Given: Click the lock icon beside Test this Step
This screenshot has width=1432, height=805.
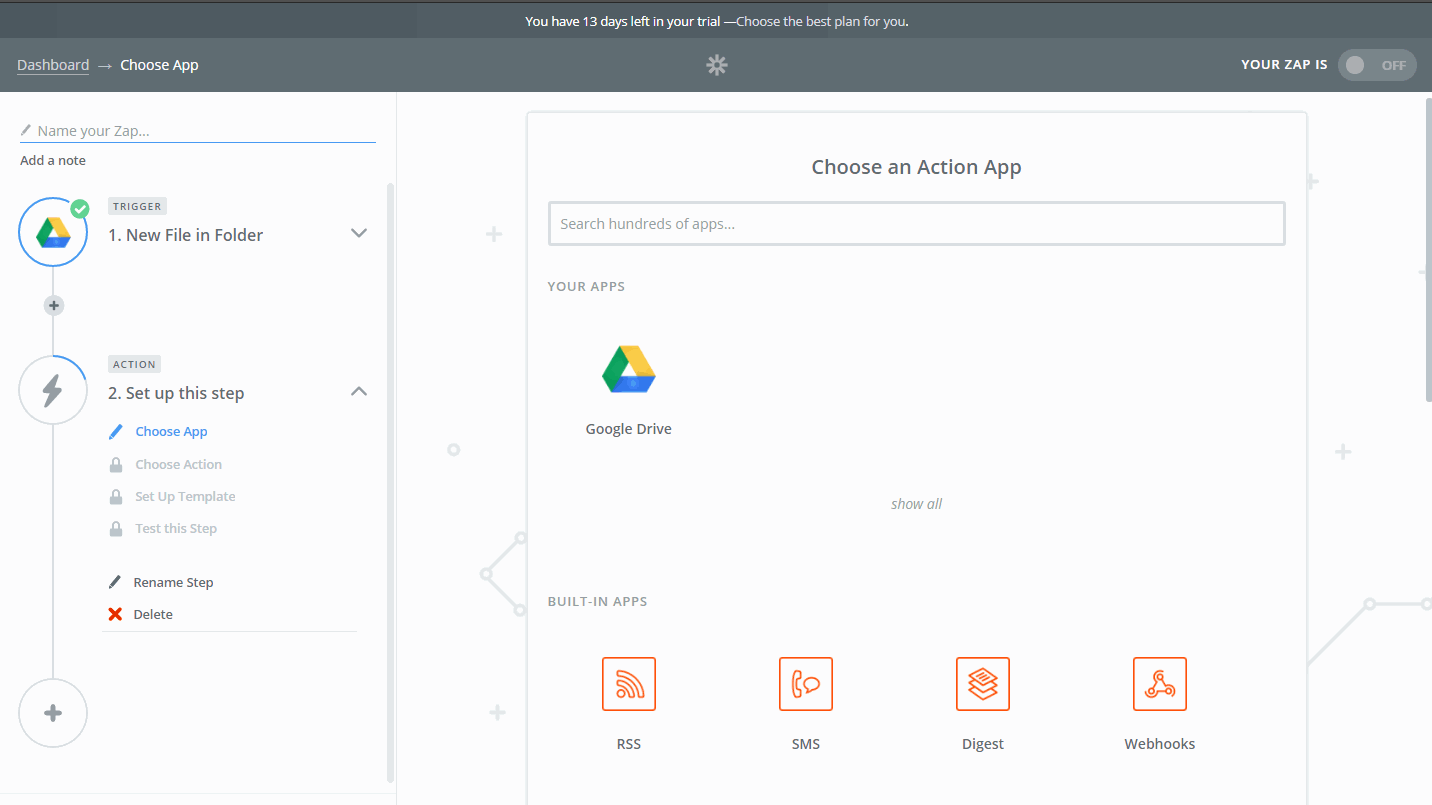Looking at the screenshot, I should coord(116,528).
